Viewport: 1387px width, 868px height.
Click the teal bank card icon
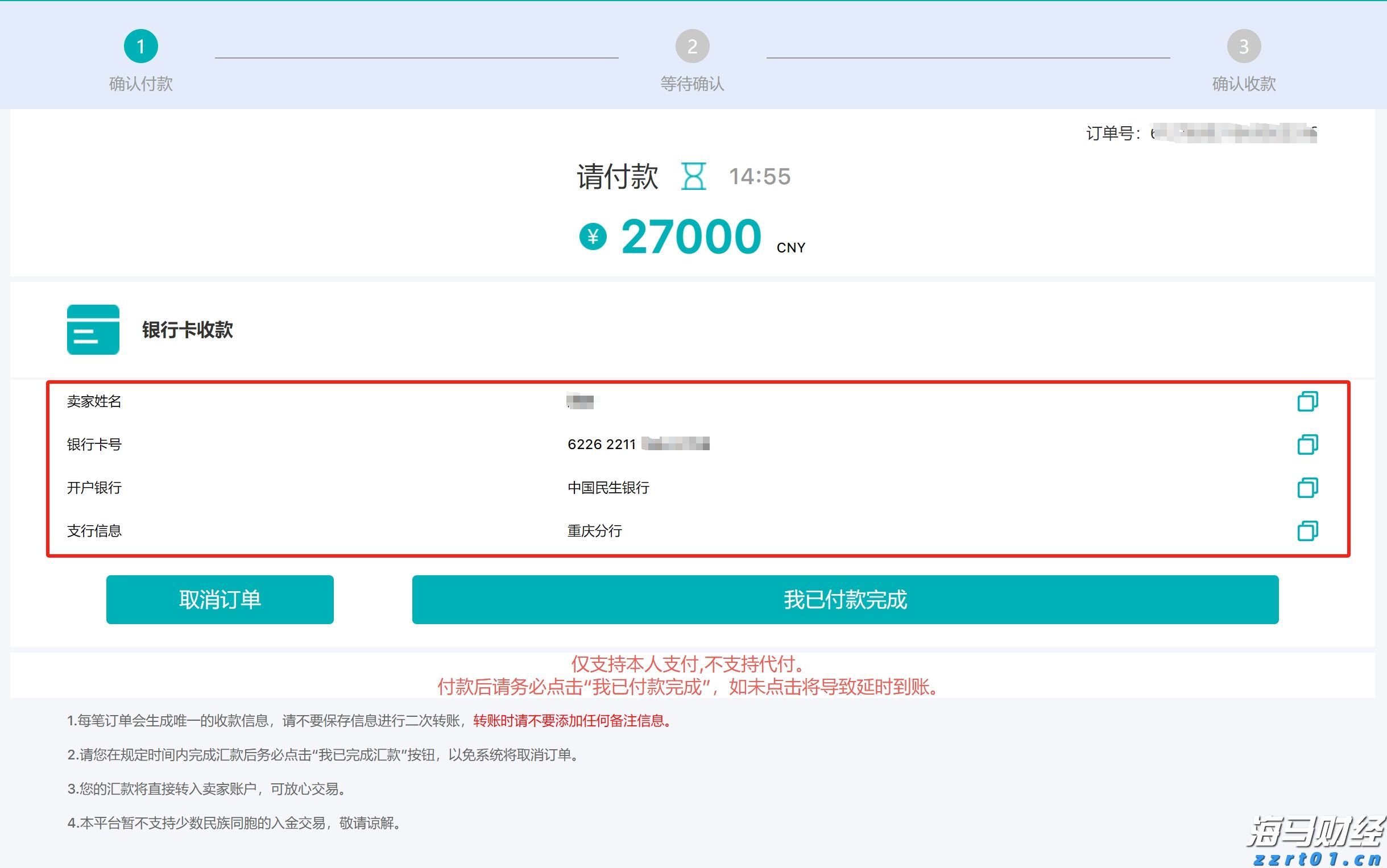click(93, 330)
